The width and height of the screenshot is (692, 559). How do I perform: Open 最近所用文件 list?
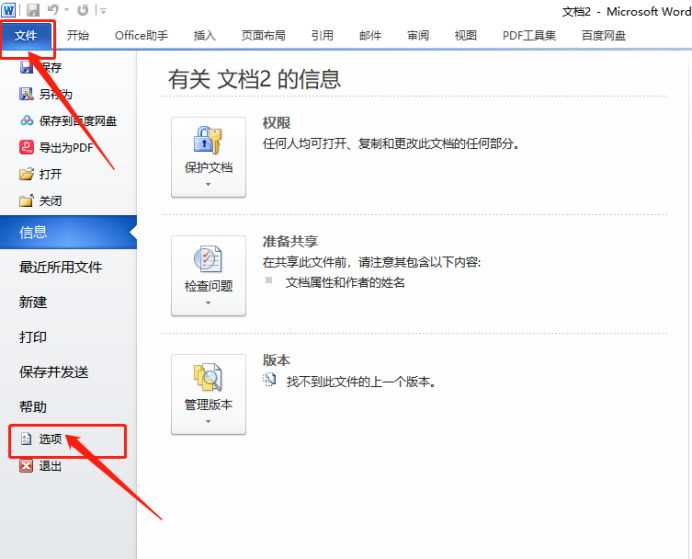pos(60,267)
